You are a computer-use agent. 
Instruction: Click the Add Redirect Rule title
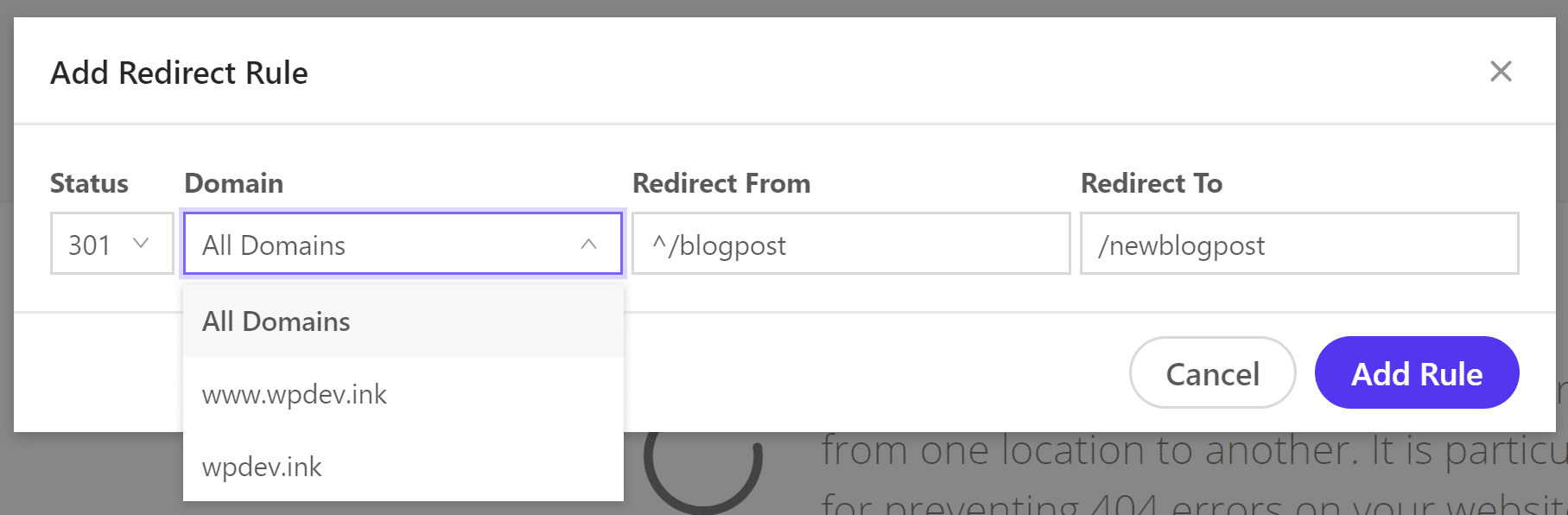click(x=180, y=73)
